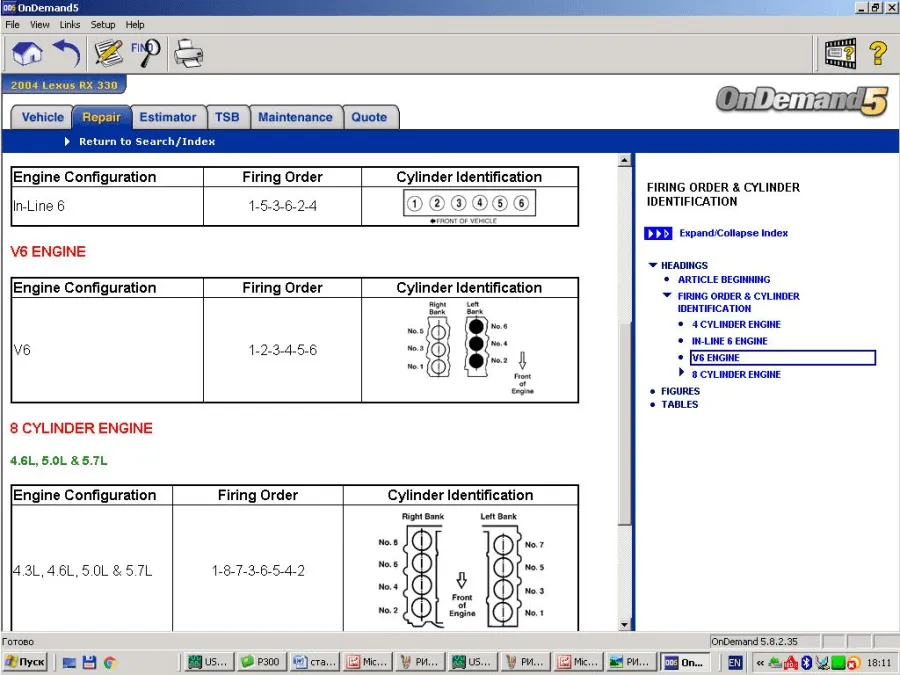Click the article vertical scrollbar thumb
The width and height of the screenshot is (900, 675).
(x=624, y=426)
